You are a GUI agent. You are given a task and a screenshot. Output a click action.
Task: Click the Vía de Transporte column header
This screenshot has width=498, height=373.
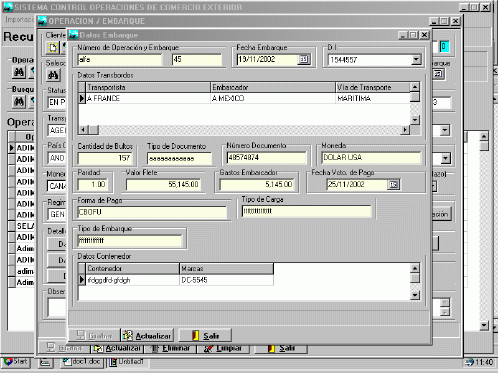pos(373,87)
